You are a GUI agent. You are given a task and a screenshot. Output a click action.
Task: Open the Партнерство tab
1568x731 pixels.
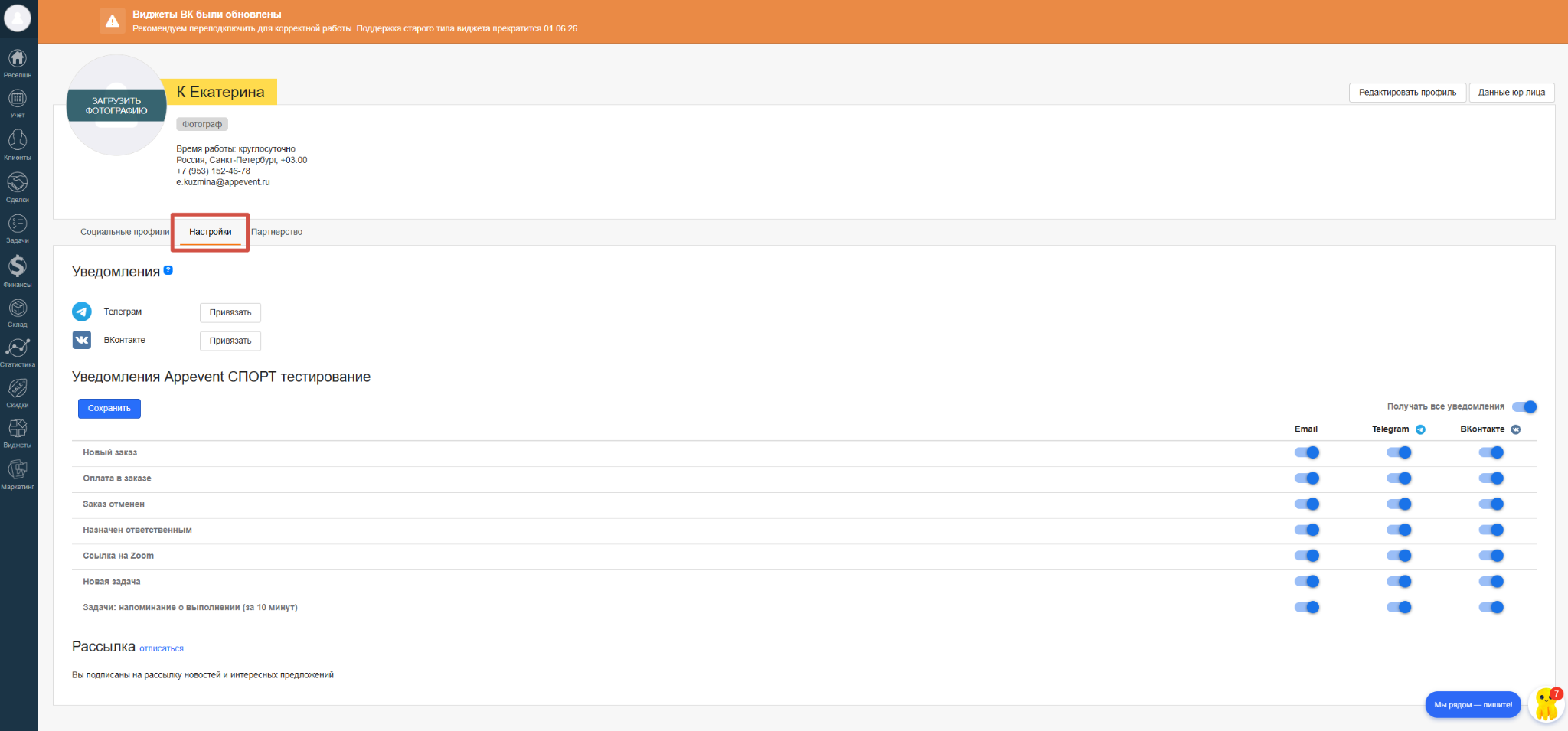pos(276,232)
